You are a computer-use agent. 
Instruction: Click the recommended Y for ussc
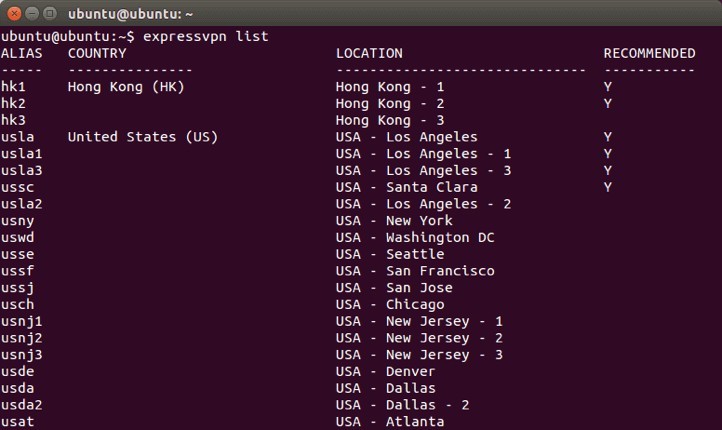click(608, 187)
